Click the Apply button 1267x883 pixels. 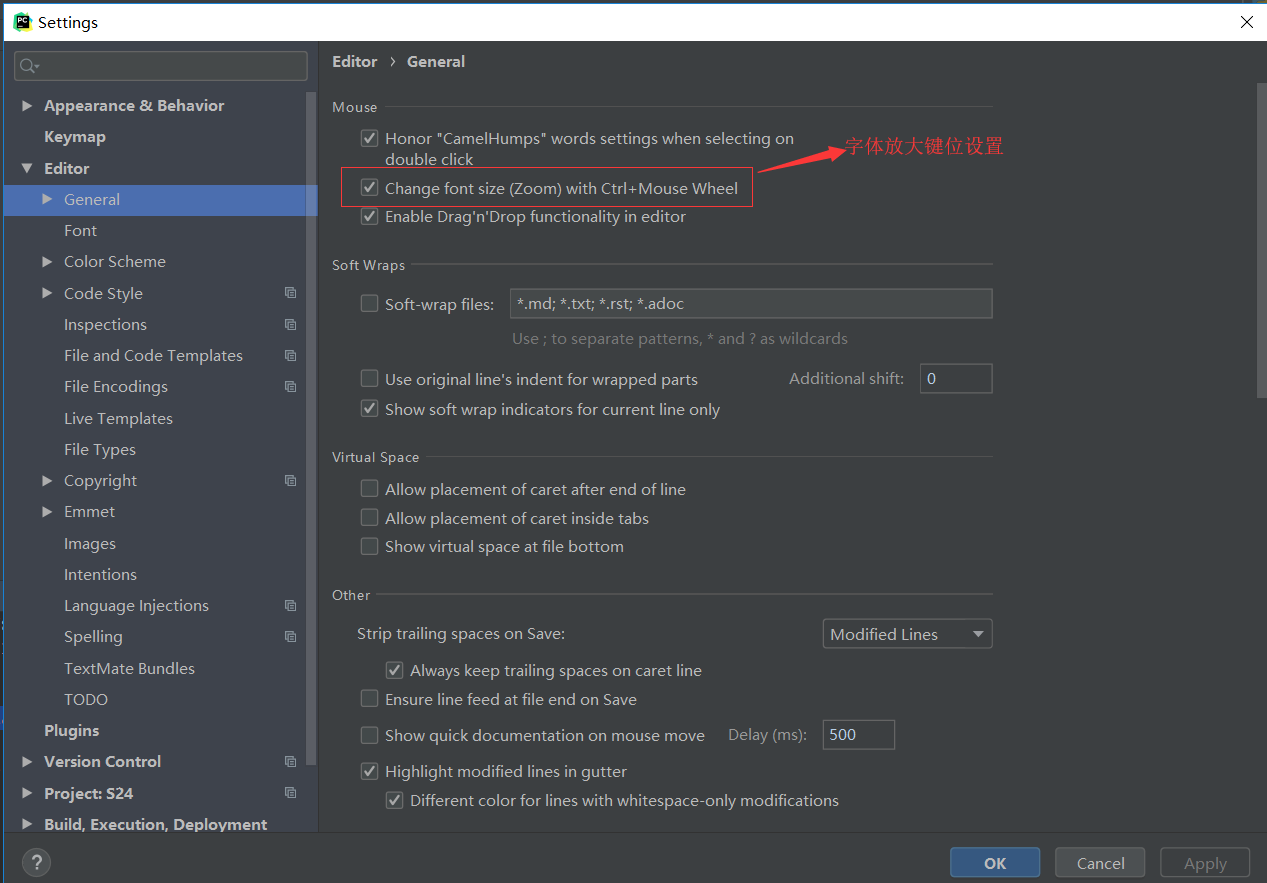(1205, 863)
